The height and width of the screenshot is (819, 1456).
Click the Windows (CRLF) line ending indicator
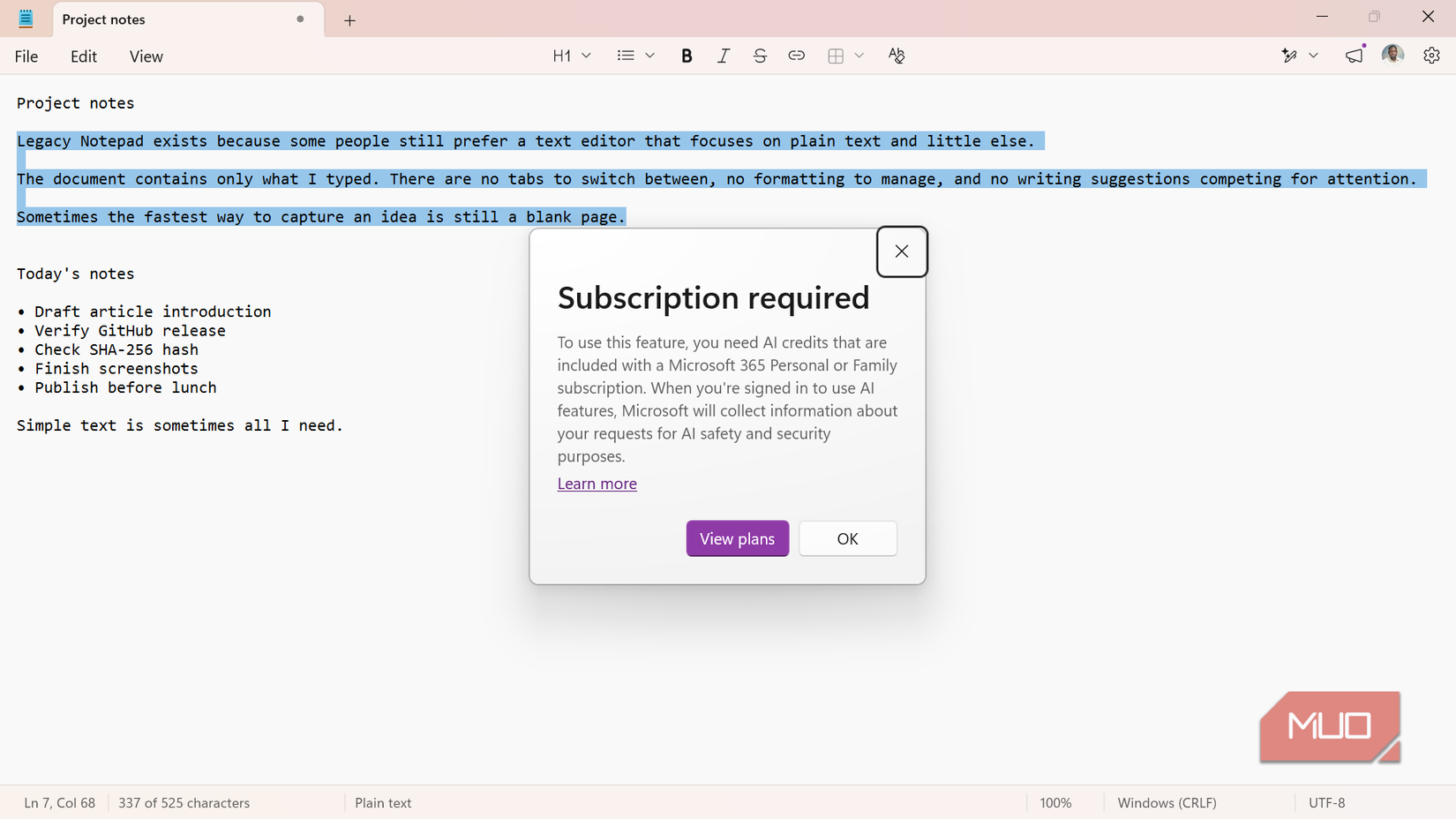tap(1167, 803)
